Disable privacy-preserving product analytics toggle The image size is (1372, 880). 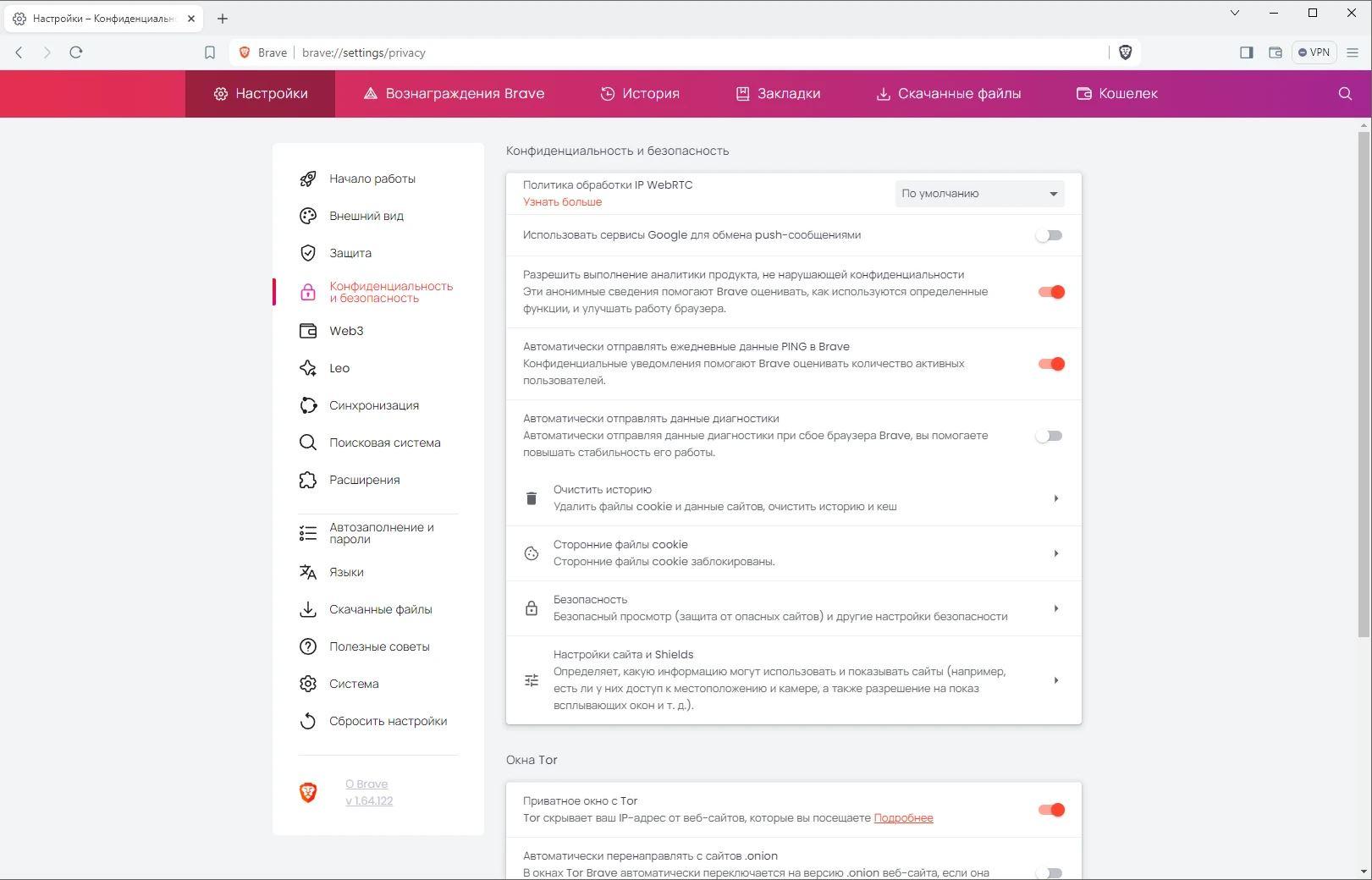click(x=1051, y=292)
